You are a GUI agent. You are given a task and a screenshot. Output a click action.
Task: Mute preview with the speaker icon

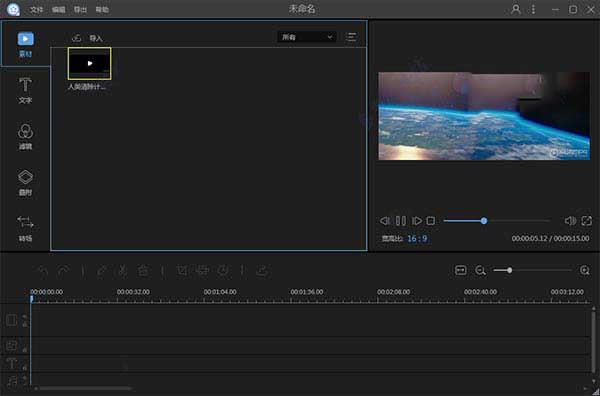pos(570,221)
